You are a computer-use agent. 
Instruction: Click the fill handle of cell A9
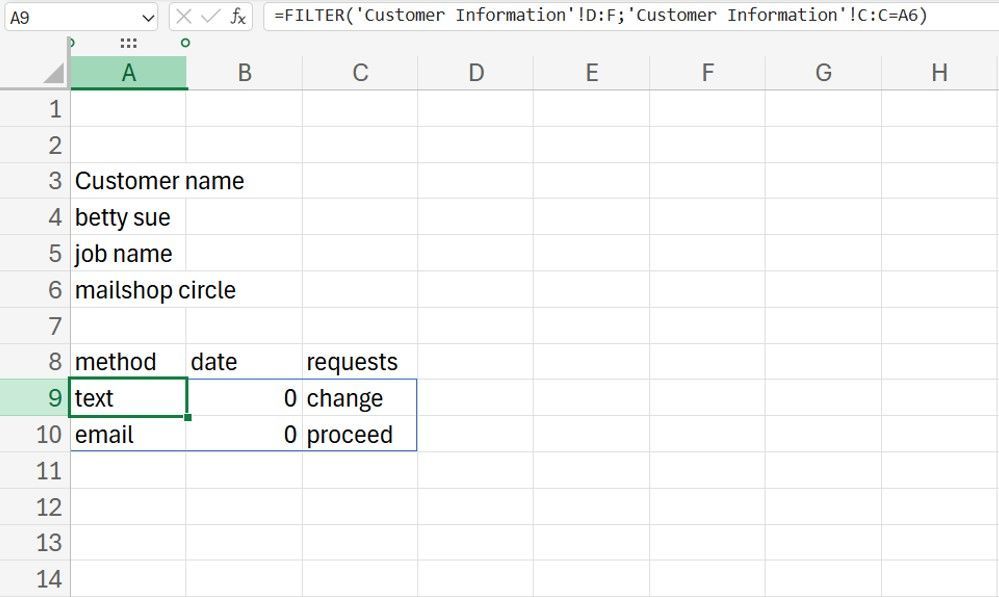[x=187, y=416]
